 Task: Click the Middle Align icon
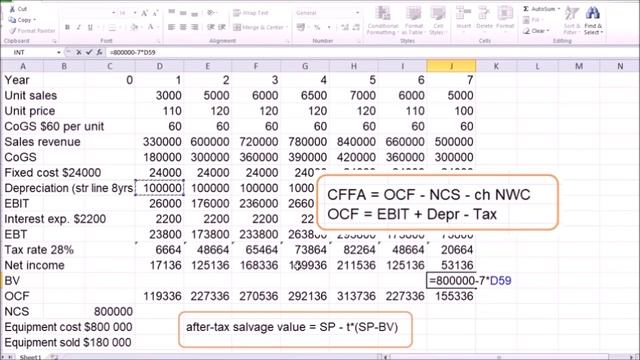[x=183, y=13]
